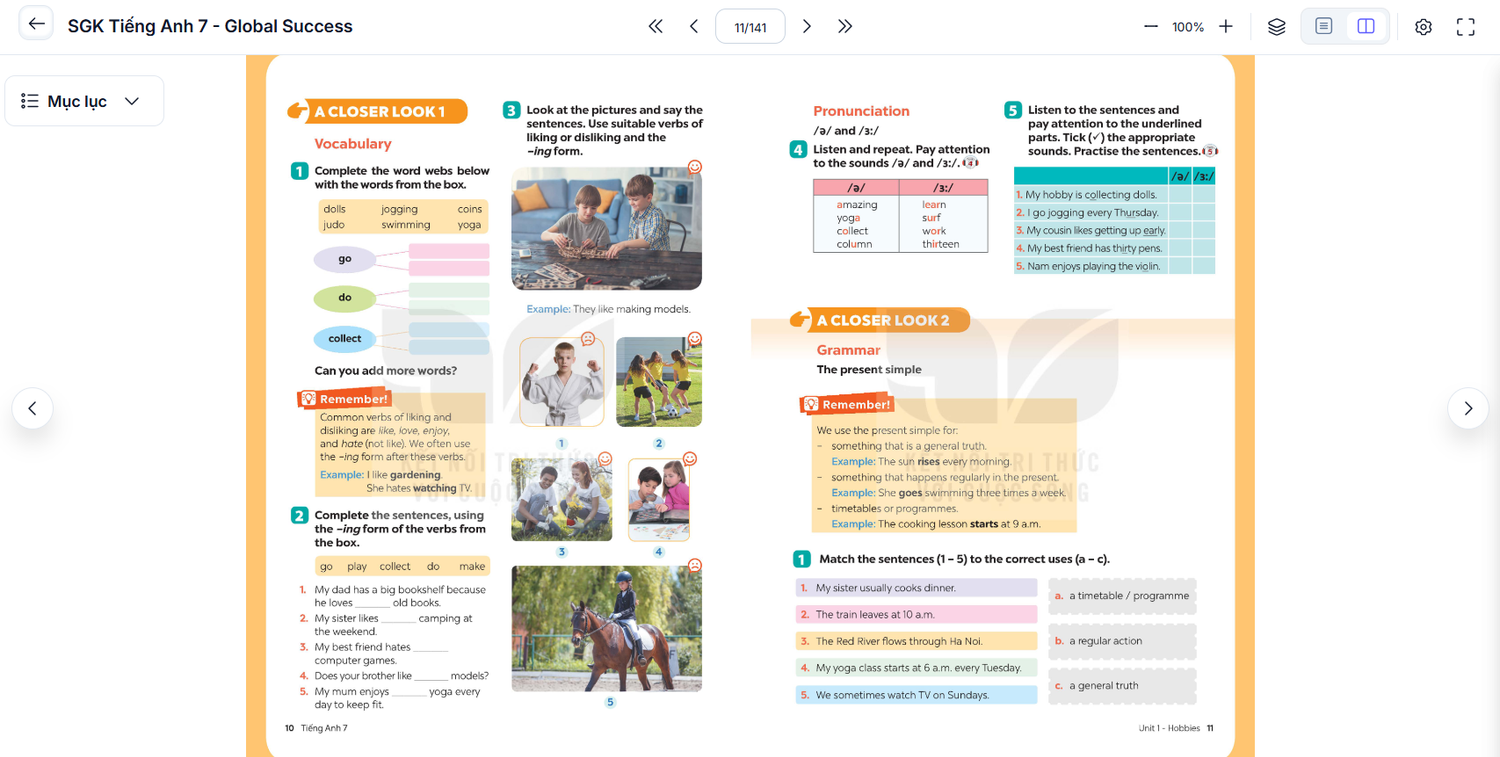Click the question "Can you add more words?"
The image size is (1500, 757).
pos(386,371)
